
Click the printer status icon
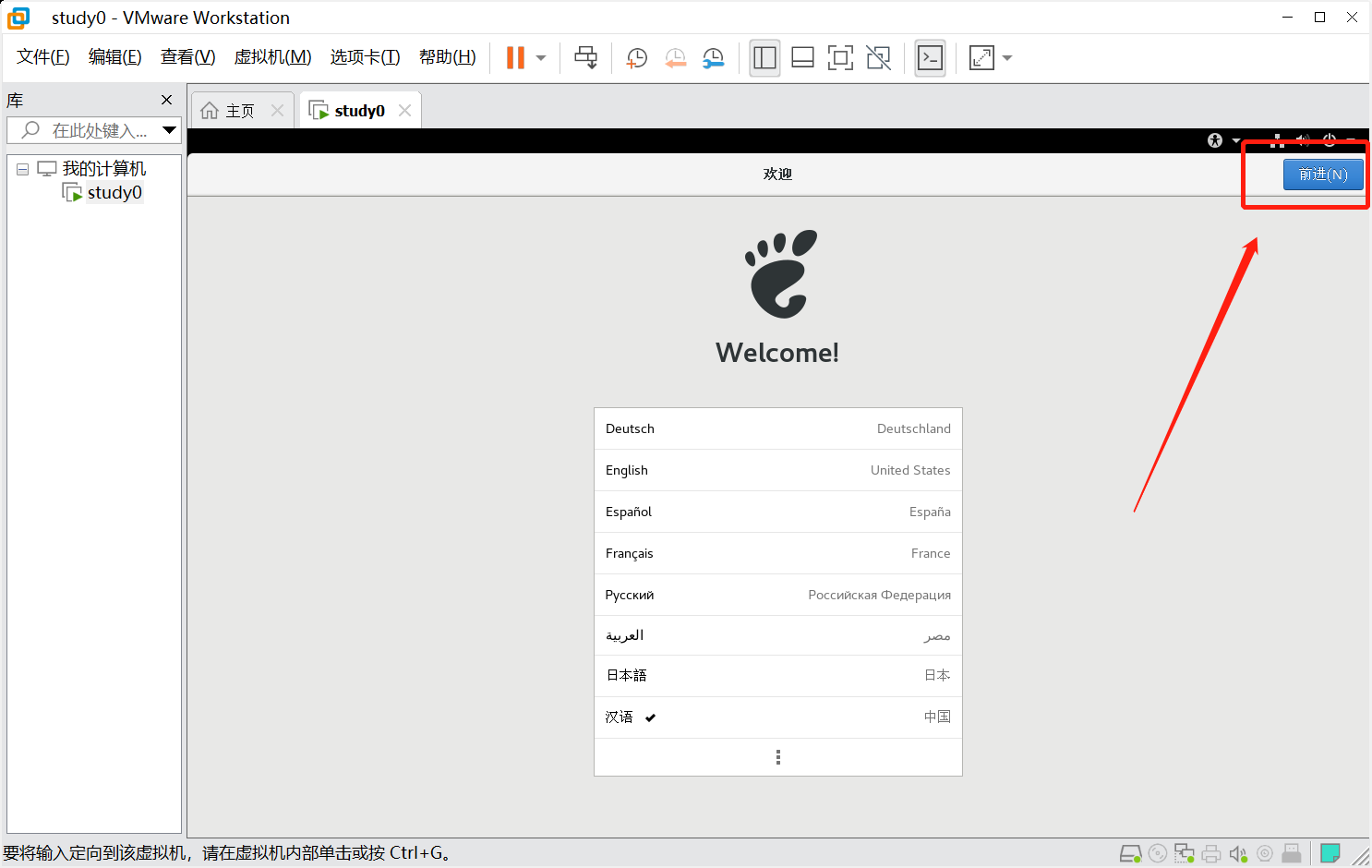1211,853
